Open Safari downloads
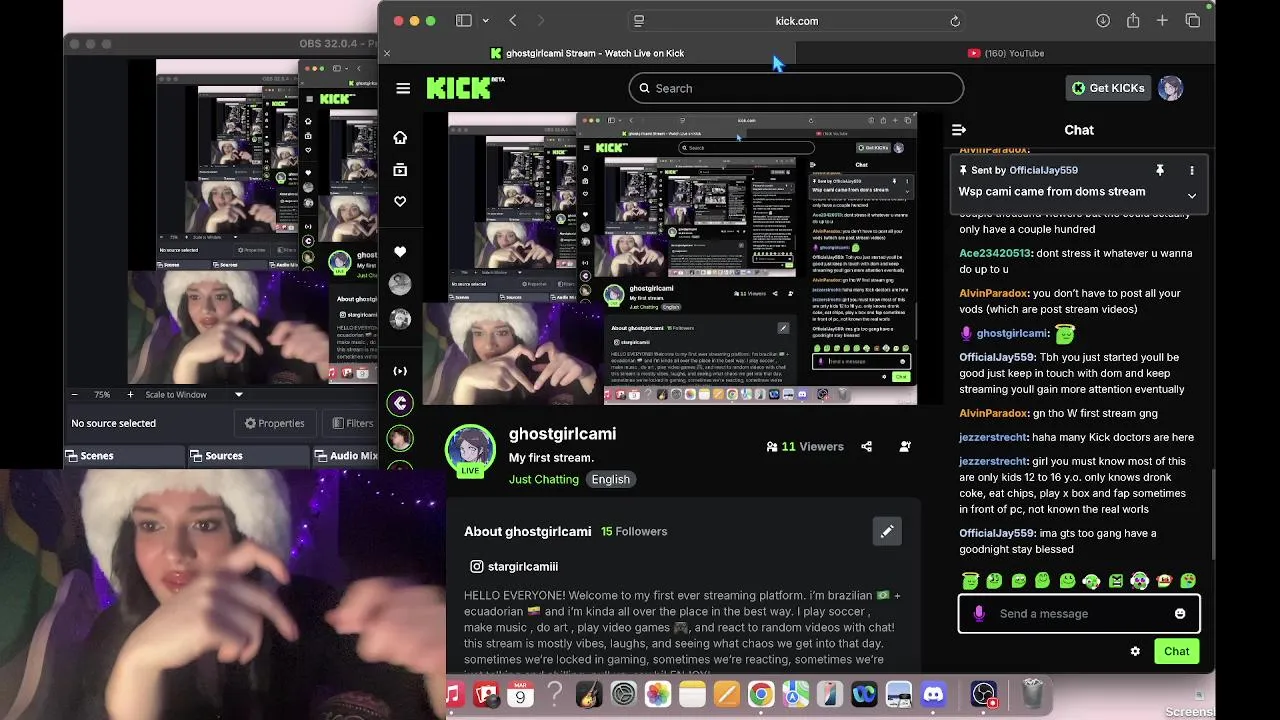This screenshot has height=720, width=1280. pos(1103,20)
